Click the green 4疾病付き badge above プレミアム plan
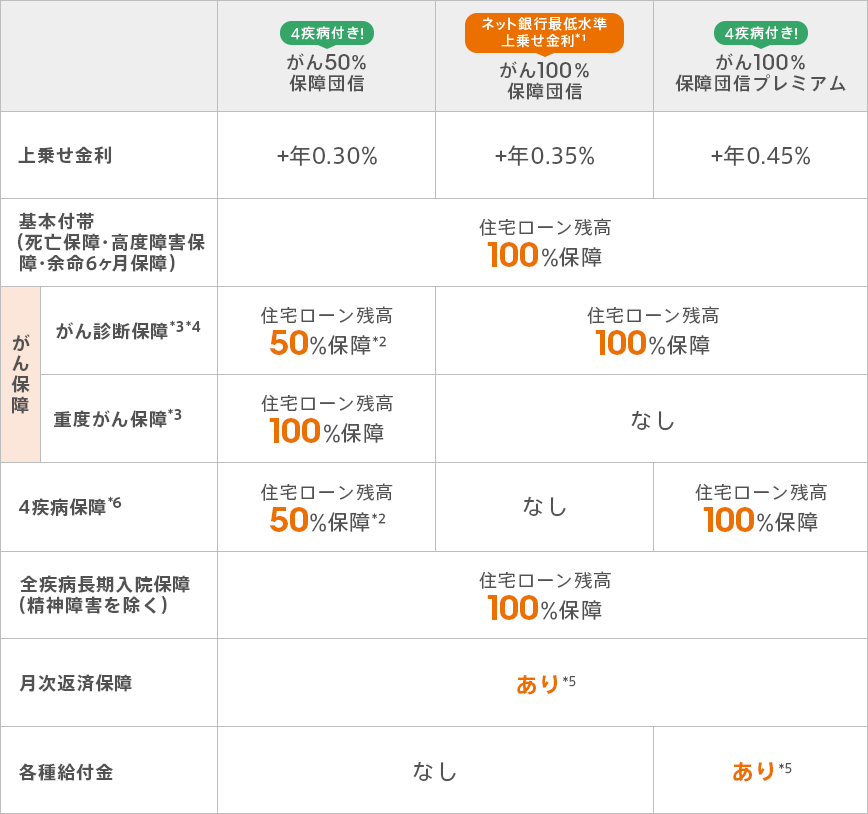Image resolution: width=868 pixels, height=814 pixels. click(x=761, y=33)
